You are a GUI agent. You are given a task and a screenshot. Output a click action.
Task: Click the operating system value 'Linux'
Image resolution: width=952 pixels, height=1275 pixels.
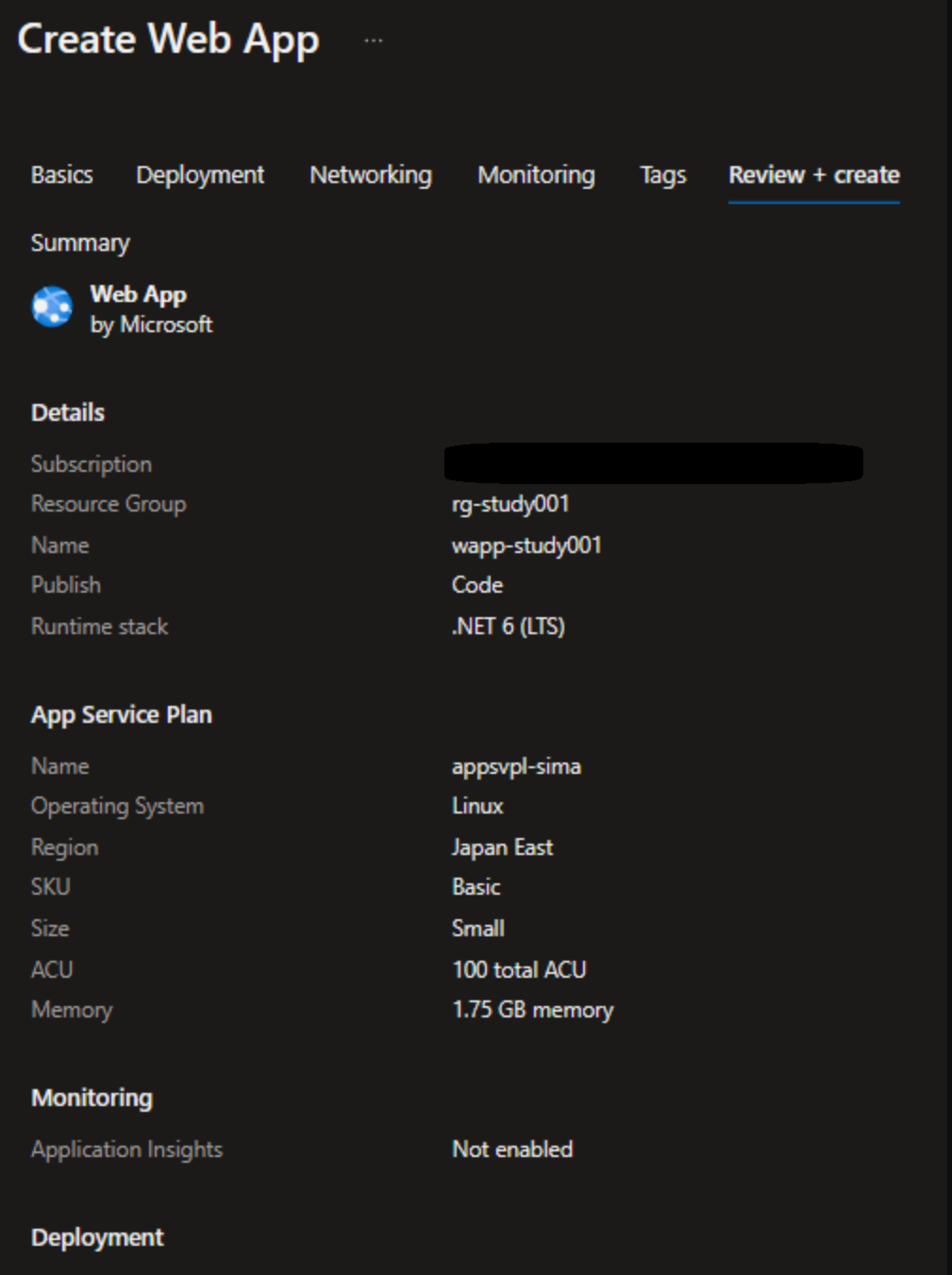point(477,806)
